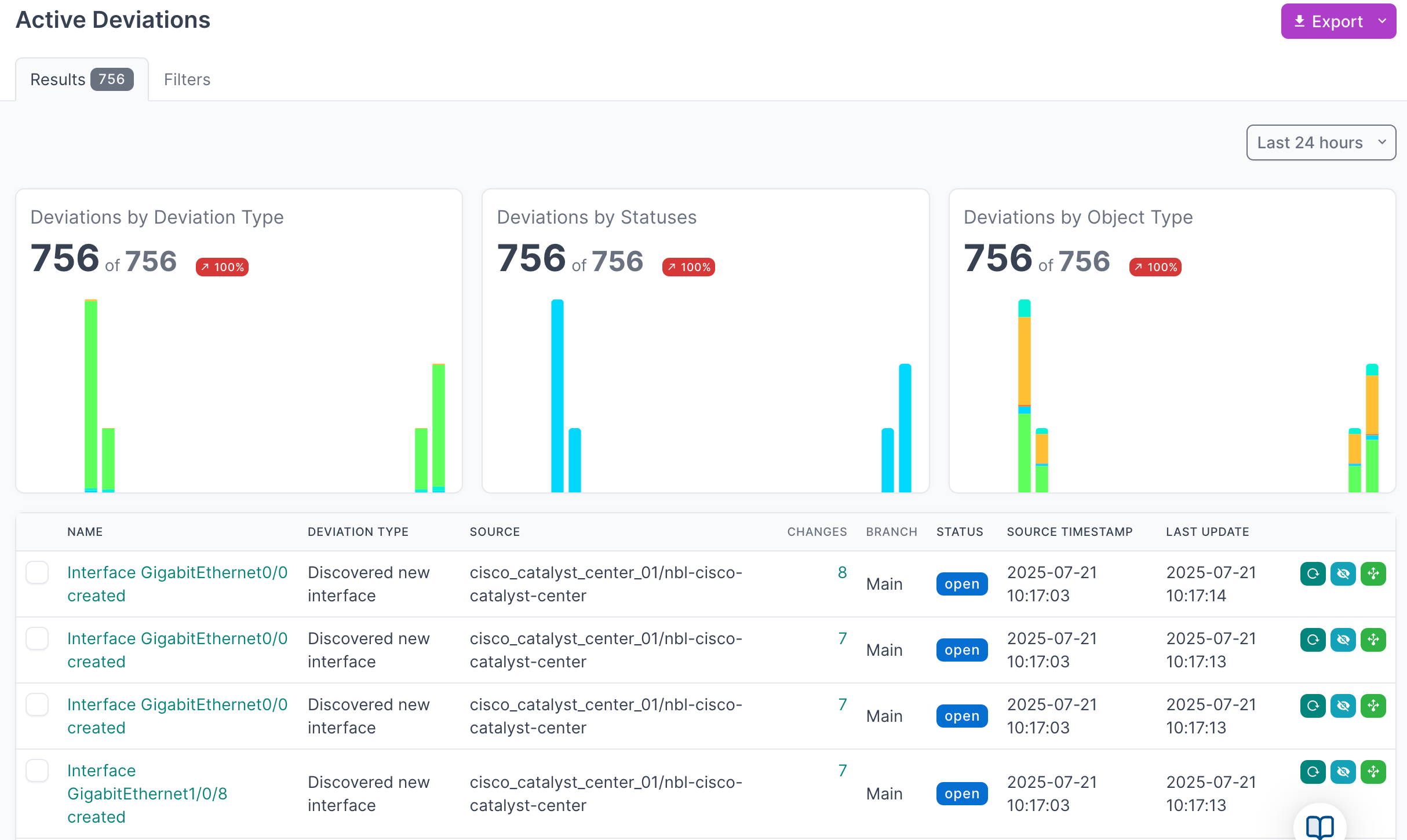Screen dimensions: 1407x840
Task: Open the Last 24 hours dropdown
Action: click(1321, 143)
